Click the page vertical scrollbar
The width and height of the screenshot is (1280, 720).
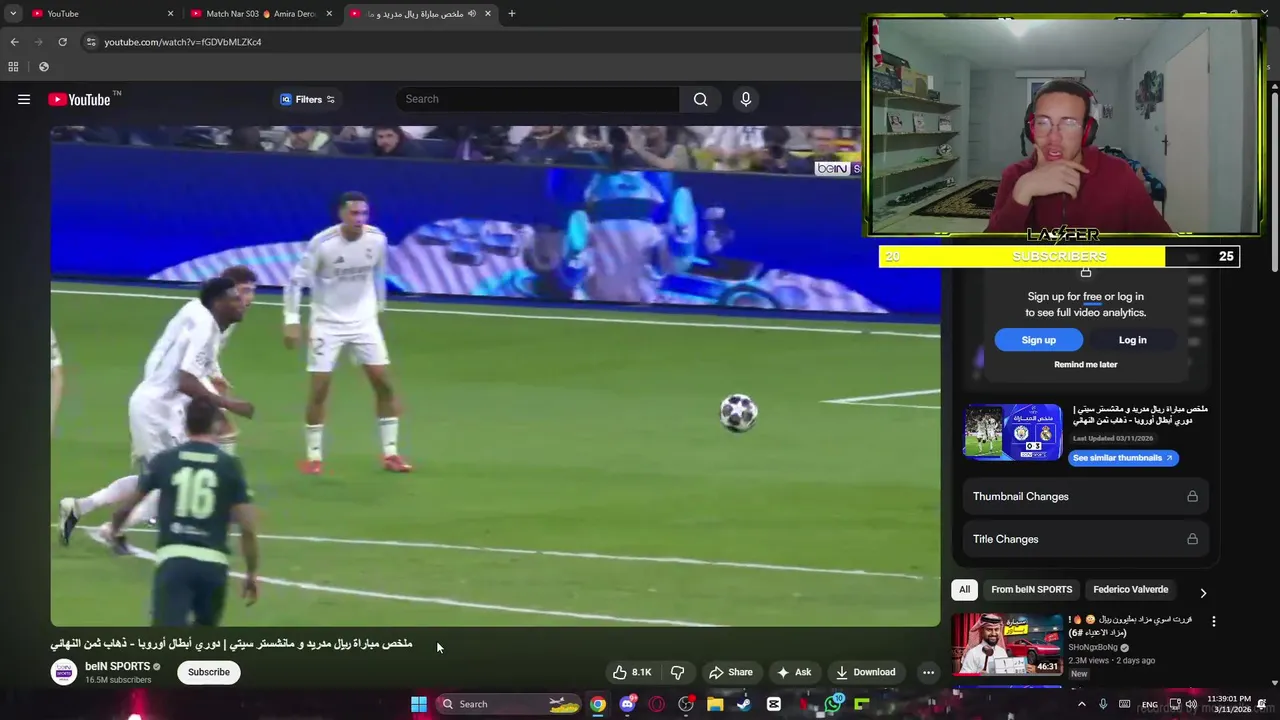(x=1274, y=180)
